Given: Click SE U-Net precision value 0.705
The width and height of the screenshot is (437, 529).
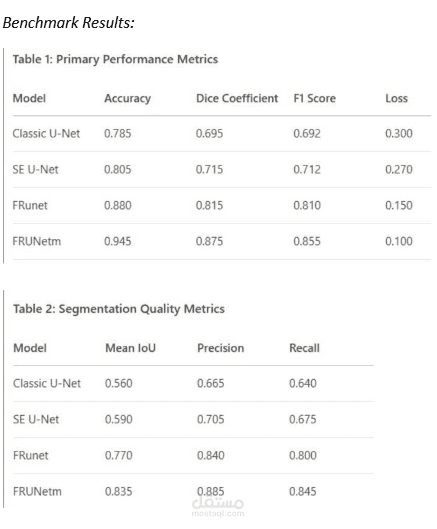Looking at the screenshot, I should [x=211, y=419].
